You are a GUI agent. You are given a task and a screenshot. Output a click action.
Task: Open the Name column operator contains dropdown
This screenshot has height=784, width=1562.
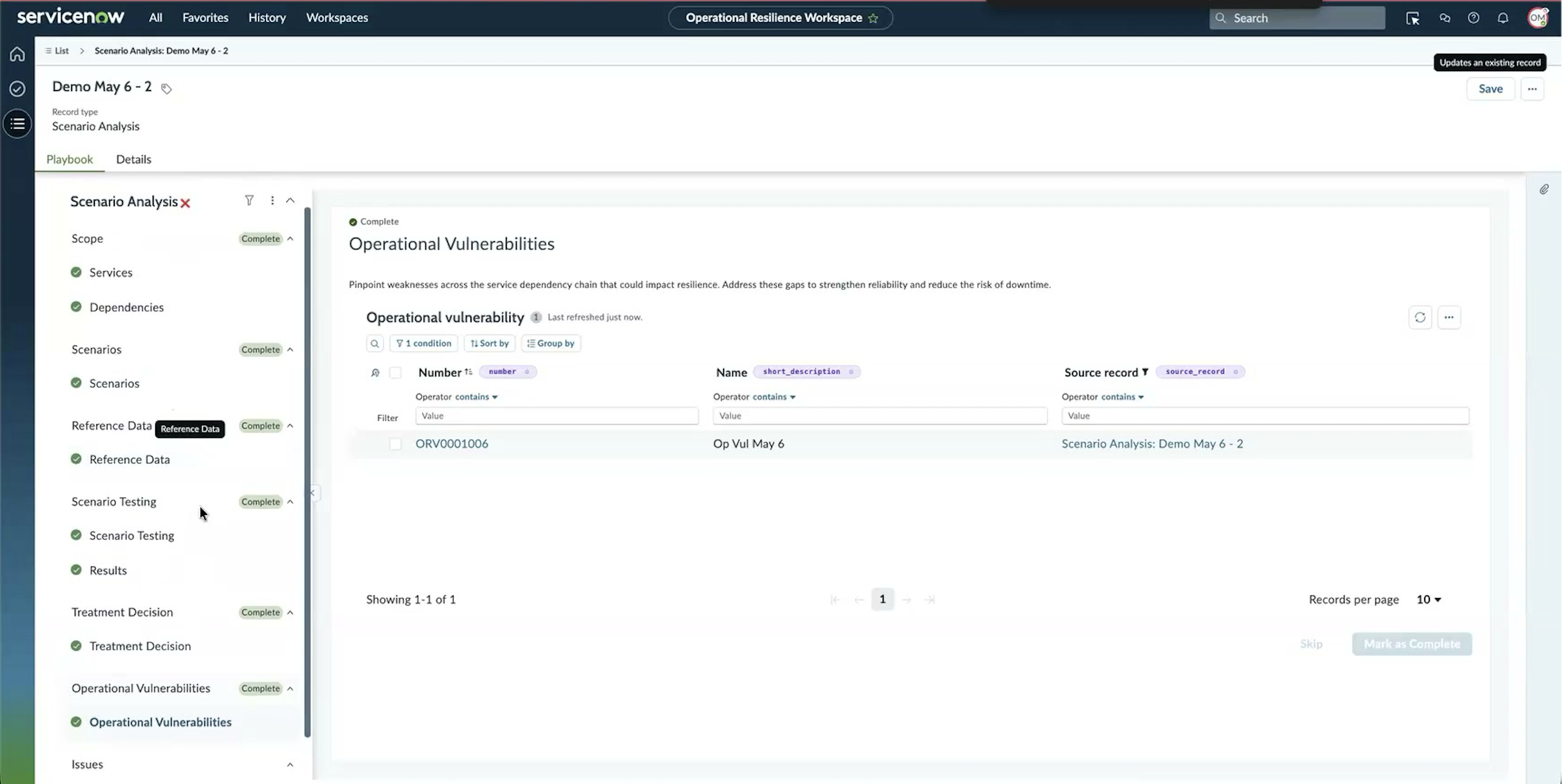[774, 397]
